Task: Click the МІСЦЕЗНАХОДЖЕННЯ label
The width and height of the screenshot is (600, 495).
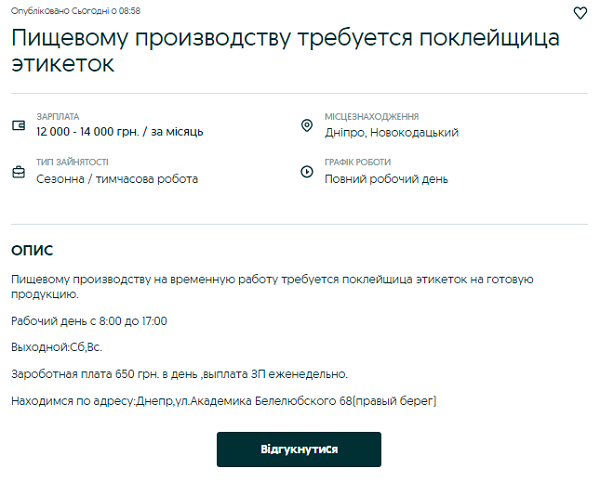Action: point(371,117)
